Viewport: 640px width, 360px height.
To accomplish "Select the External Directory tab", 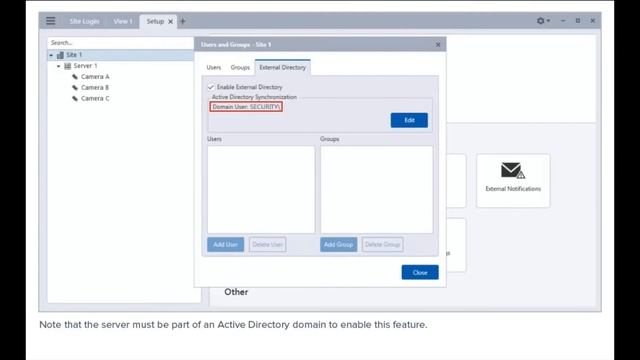I will point(282,67).
